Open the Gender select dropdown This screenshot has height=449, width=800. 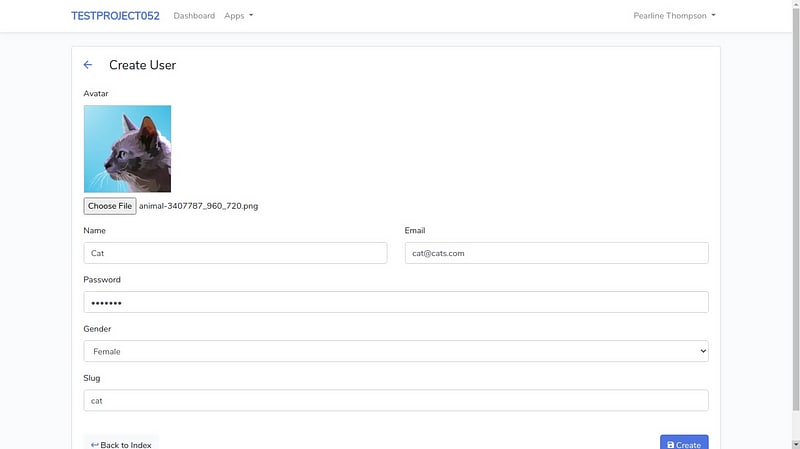(x=396, y=351)
